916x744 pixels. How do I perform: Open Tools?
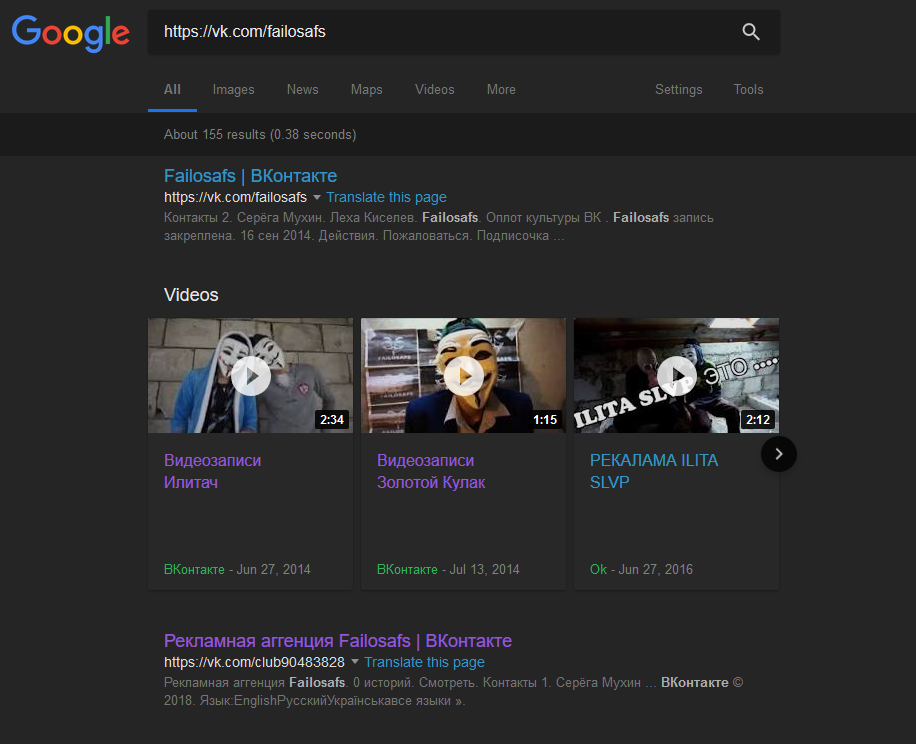(x=748, y=89)
